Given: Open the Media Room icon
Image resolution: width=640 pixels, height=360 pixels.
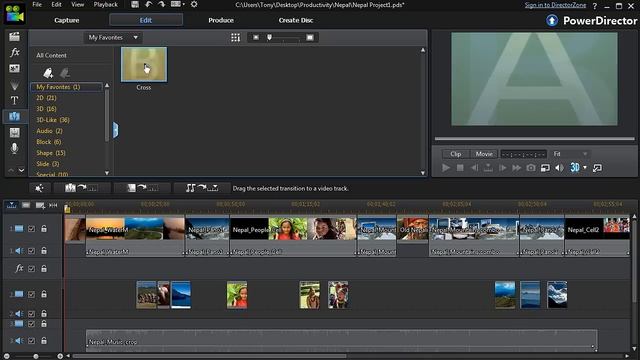Looking at the screenshot, I should (x=14, y=37).
